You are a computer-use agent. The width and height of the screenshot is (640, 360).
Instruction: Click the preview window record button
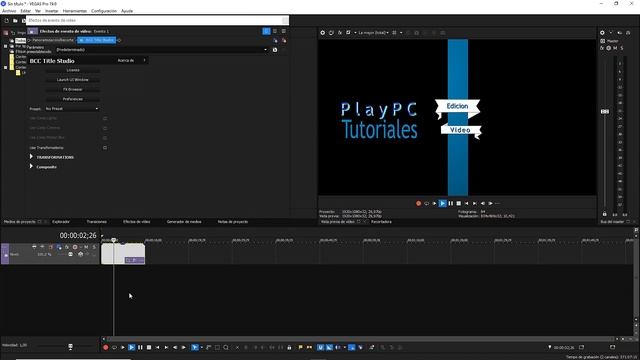(418, 203)
